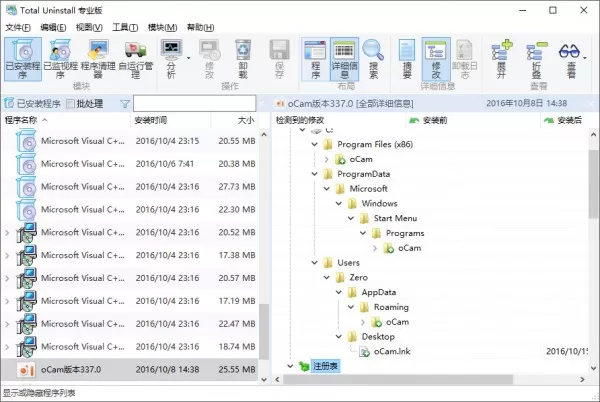Toggle the 详细信息 layout panel button
The height and width of the screenshot is (402, 600).
pos(344,59)
